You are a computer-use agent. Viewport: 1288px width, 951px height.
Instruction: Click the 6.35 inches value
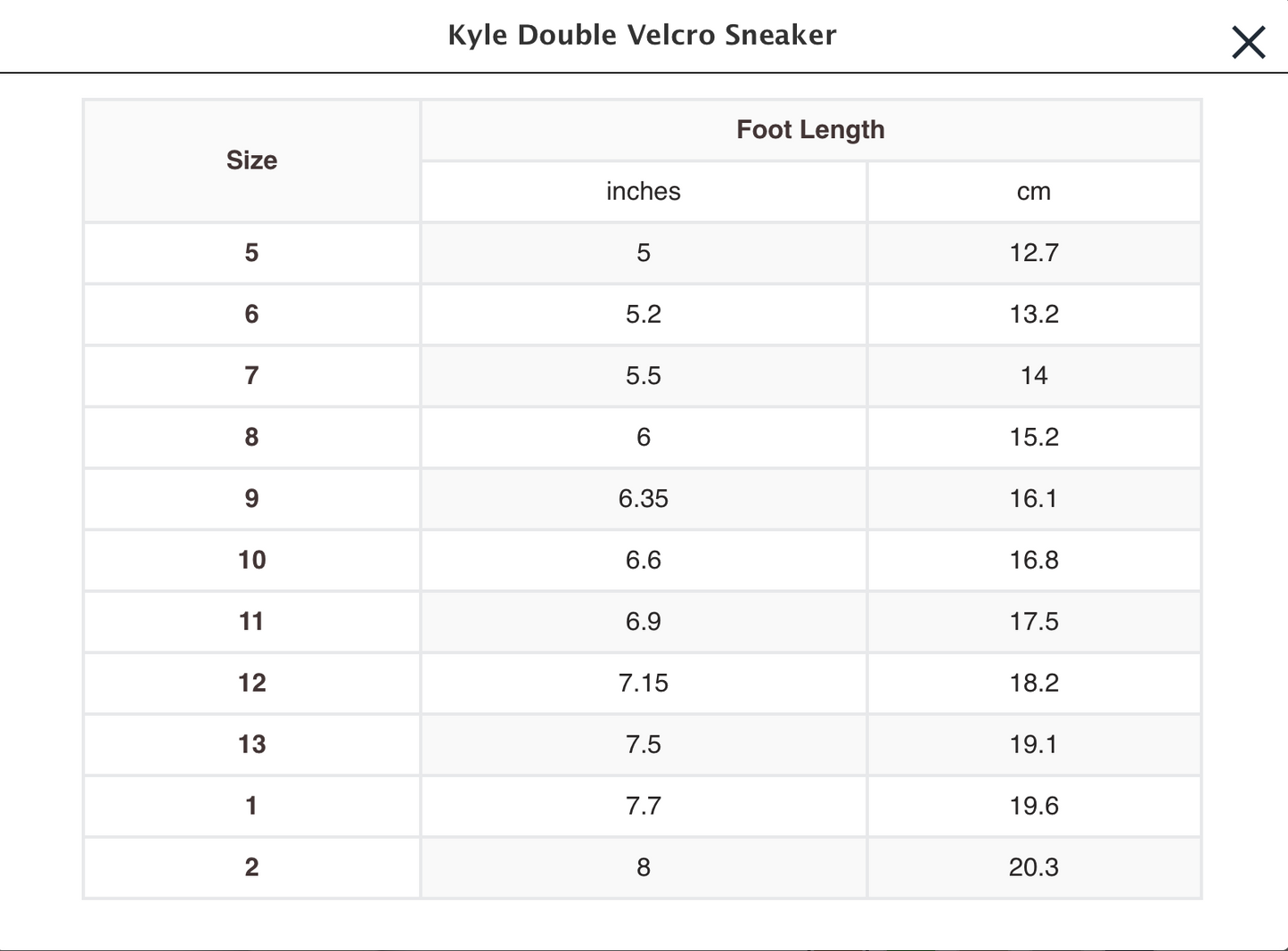pyautogui.click(x=643, y=499)
